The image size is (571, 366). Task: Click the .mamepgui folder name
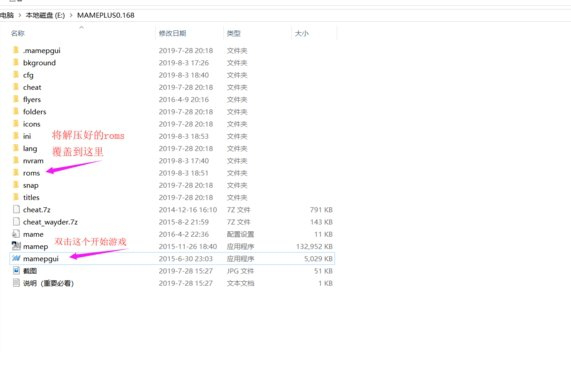click(42, 50)
